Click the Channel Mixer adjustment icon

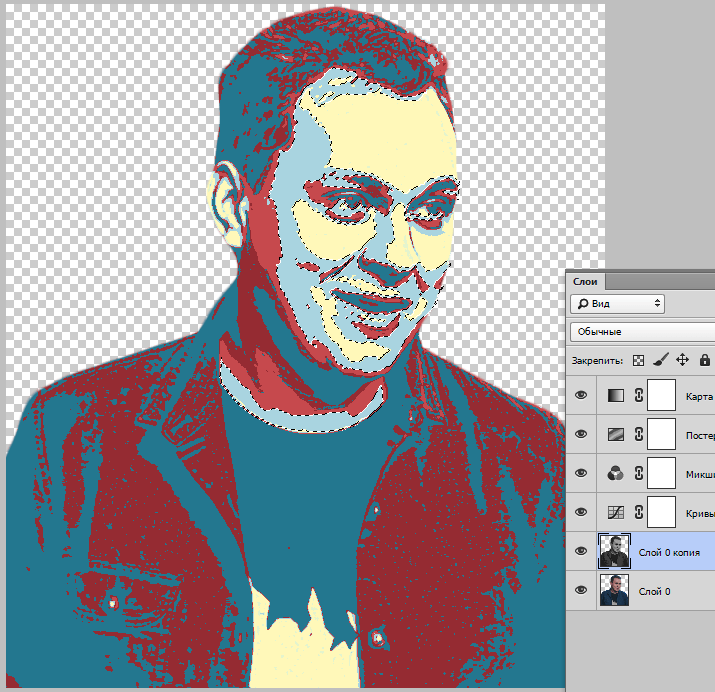point(616,474)
